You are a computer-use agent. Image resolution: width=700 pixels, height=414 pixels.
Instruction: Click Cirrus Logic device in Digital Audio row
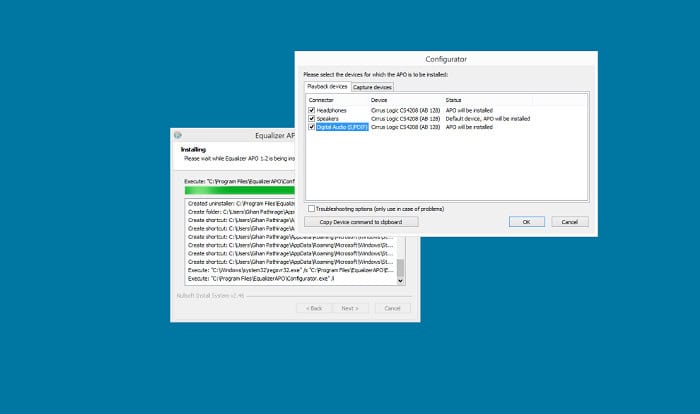(405, 127)
